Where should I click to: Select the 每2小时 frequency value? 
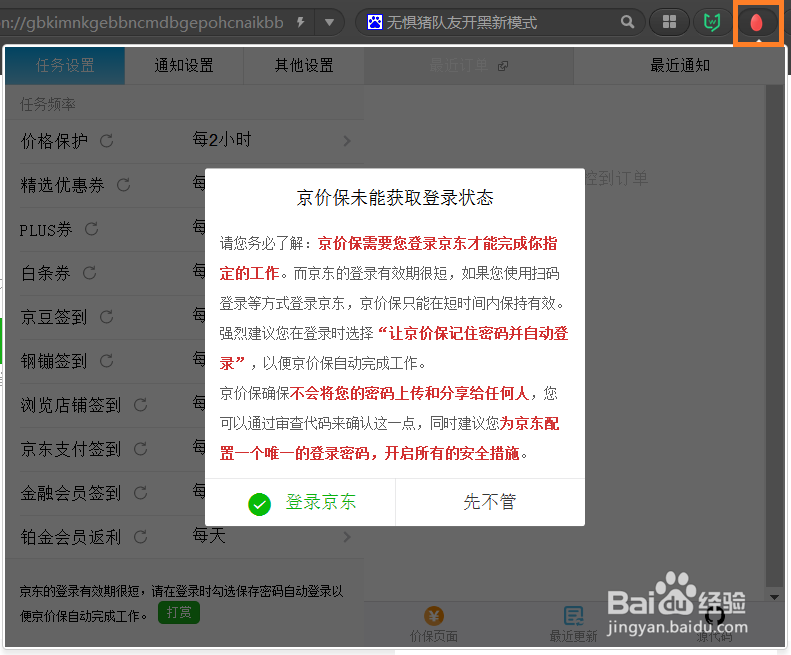[222, 139]
